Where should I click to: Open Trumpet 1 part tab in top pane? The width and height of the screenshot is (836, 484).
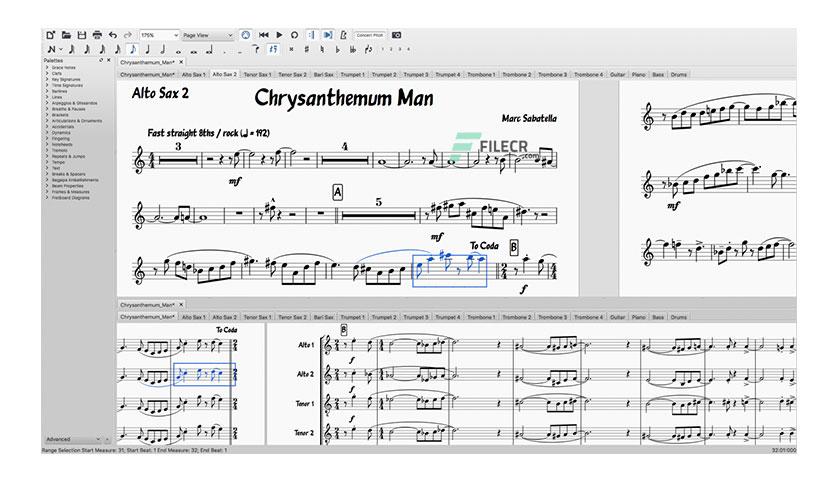352,75
